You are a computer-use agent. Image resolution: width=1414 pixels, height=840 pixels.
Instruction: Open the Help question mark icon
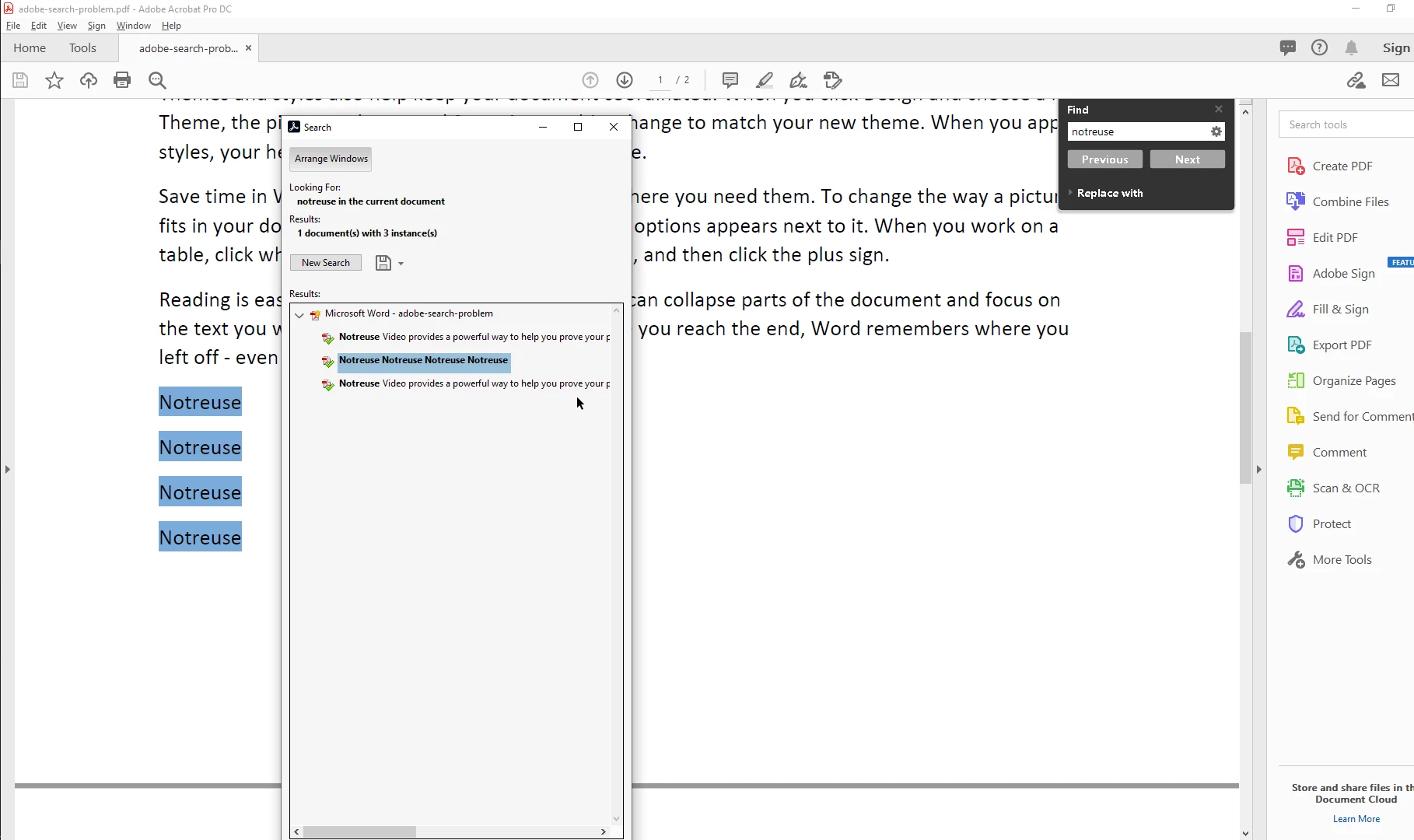(x=1319, y=47)
